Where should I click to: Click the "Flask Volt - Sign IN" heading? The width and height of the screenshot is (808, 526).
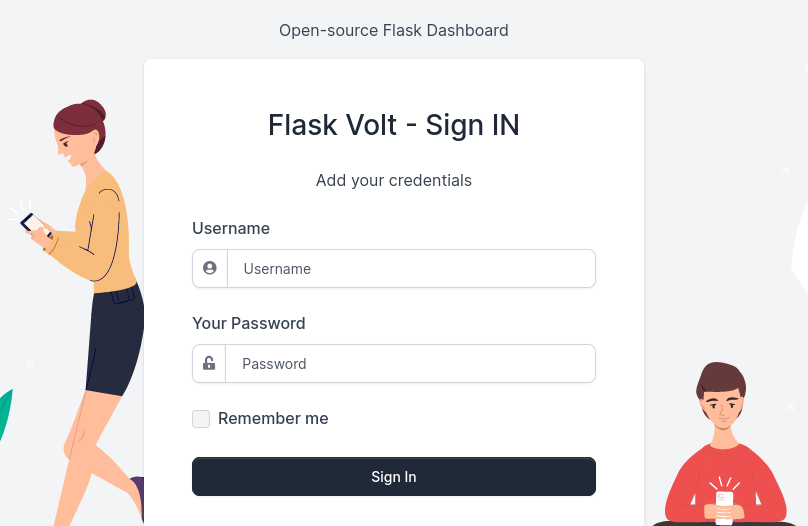pyautogui.click(x=394, y=125)
